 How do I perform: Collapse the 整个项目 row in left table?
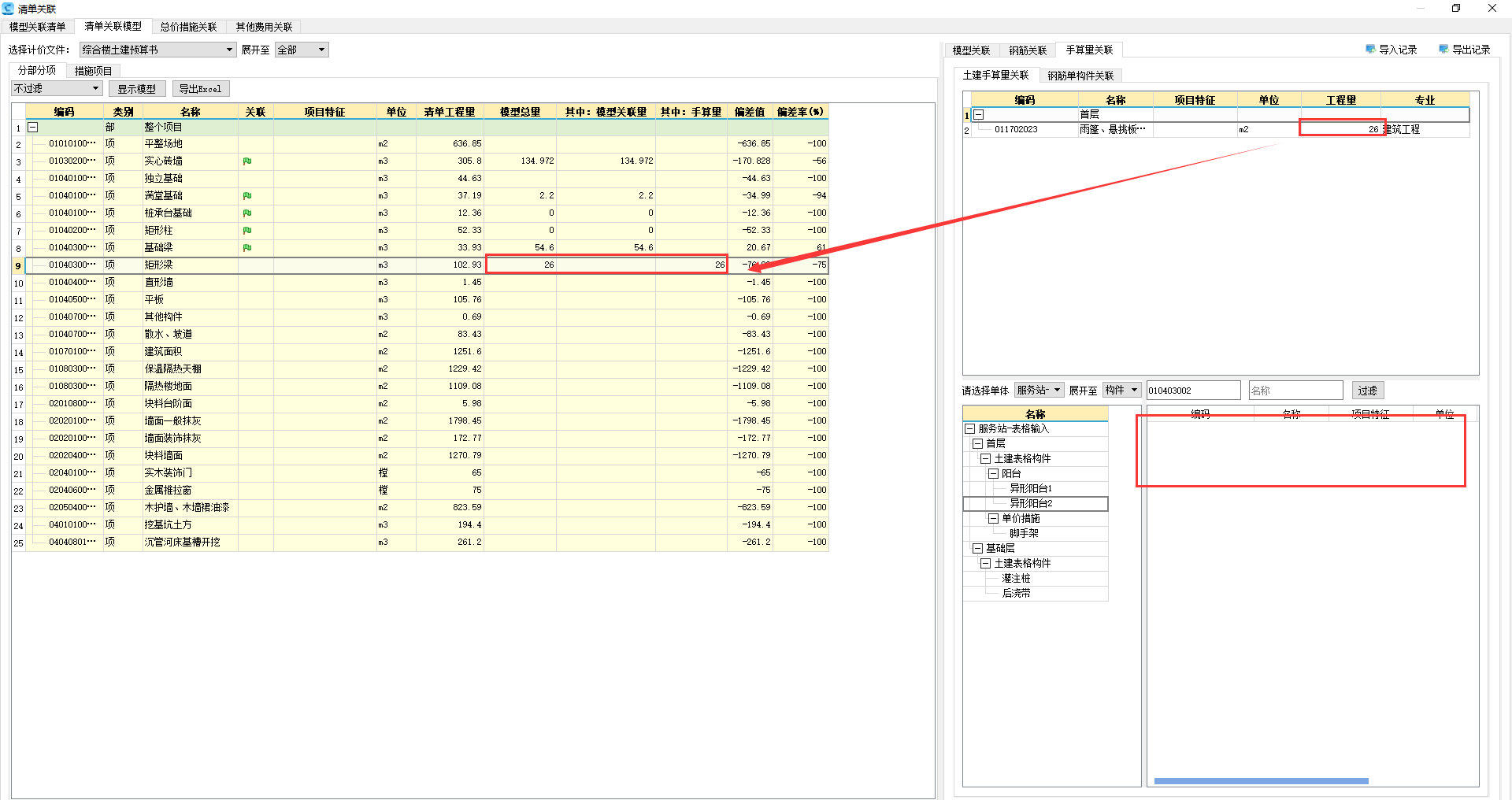33,127
